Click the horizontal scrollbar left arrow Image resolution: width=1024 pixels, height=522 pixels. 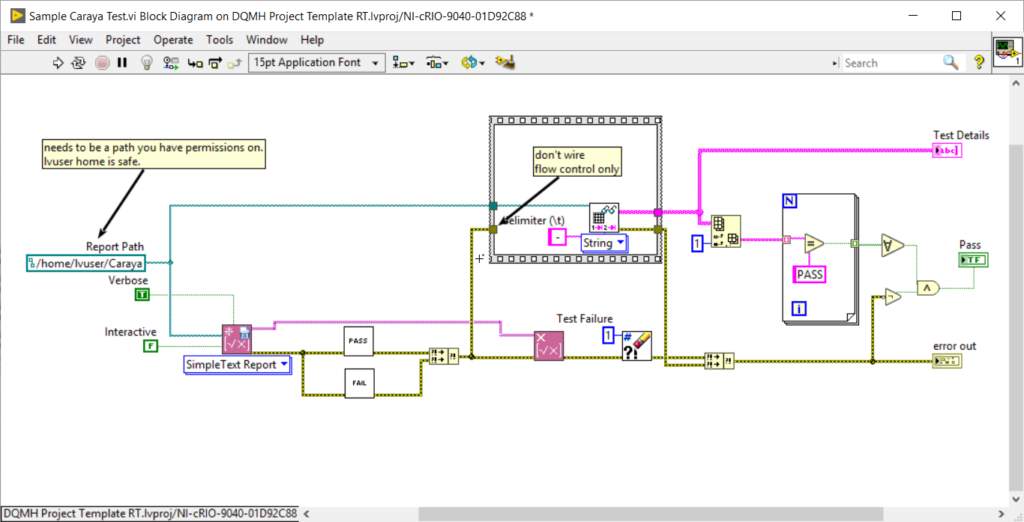pyautogui.click(x=306, y=514)
